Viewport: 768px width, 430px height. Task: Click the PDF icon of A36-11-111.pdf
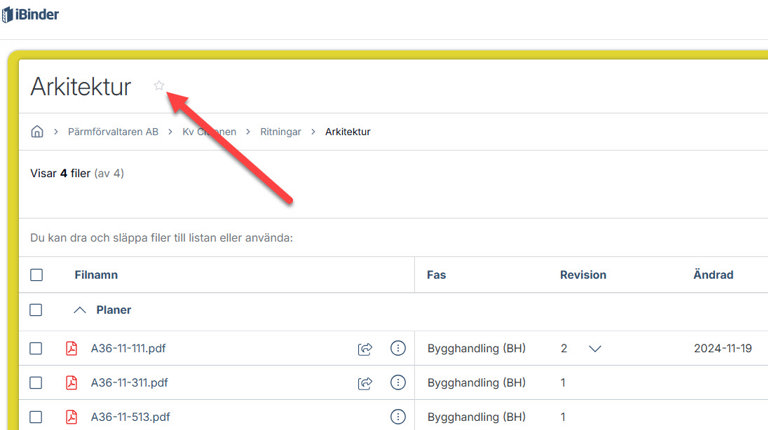(71, 349)
